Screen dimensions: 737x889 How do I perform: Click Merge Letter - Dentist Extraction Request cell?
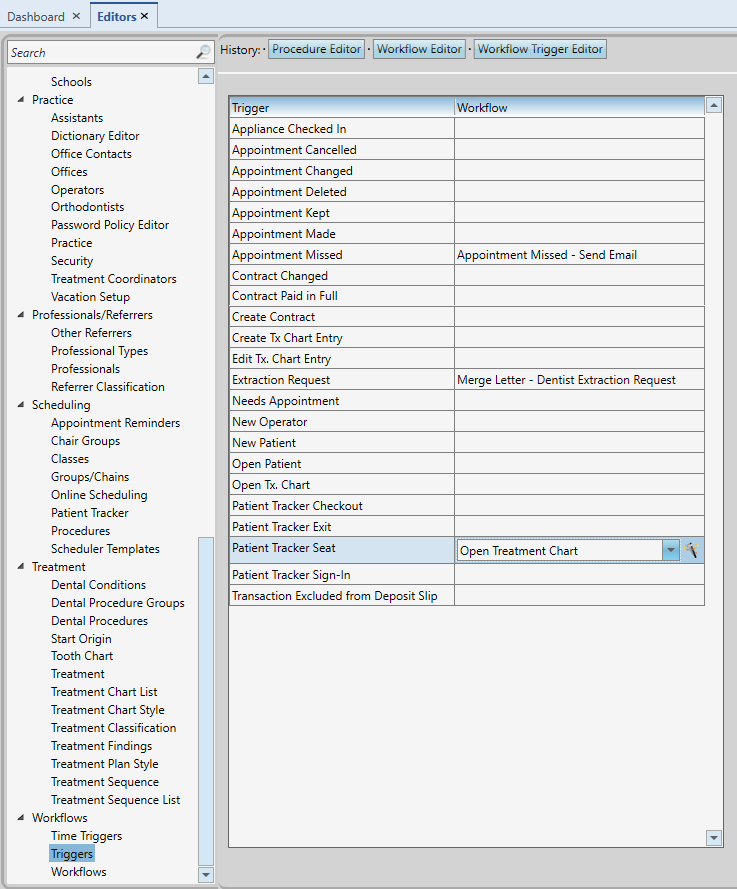(579, 380)
